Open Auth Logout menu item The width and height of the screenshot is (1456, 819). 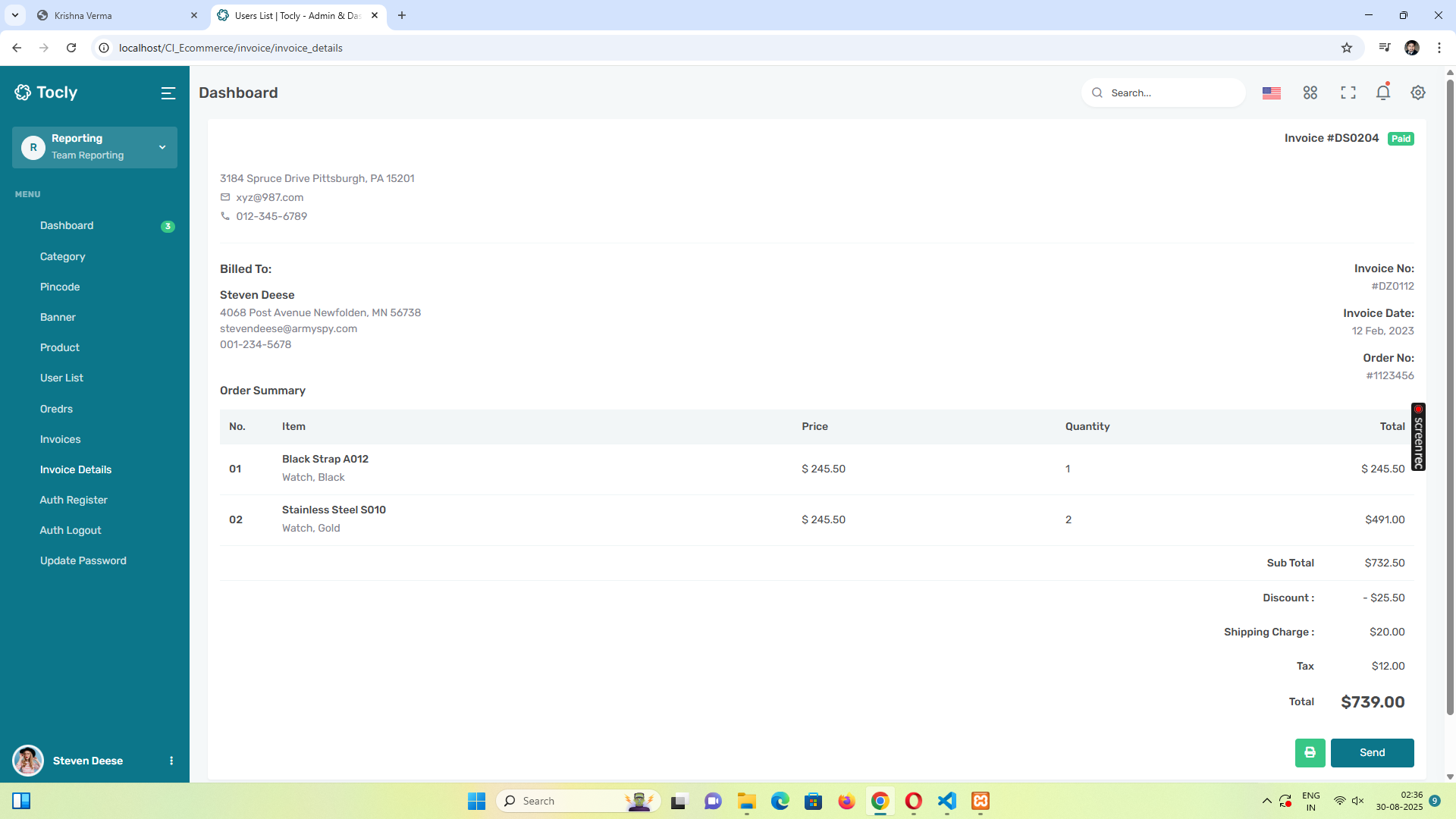(71, 530)
